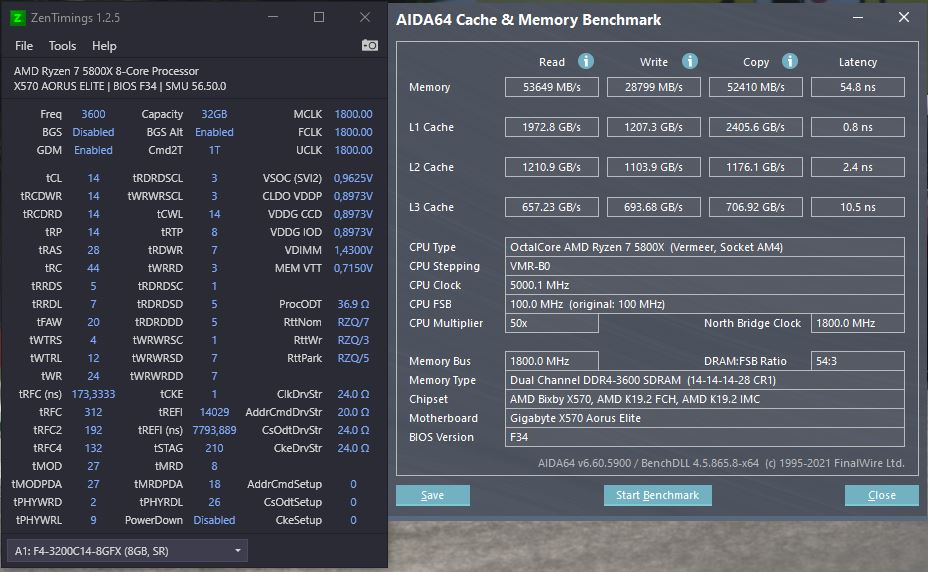Click the Close button in AIDA64 dialog

pyautogui.click(x=882, y=496)
